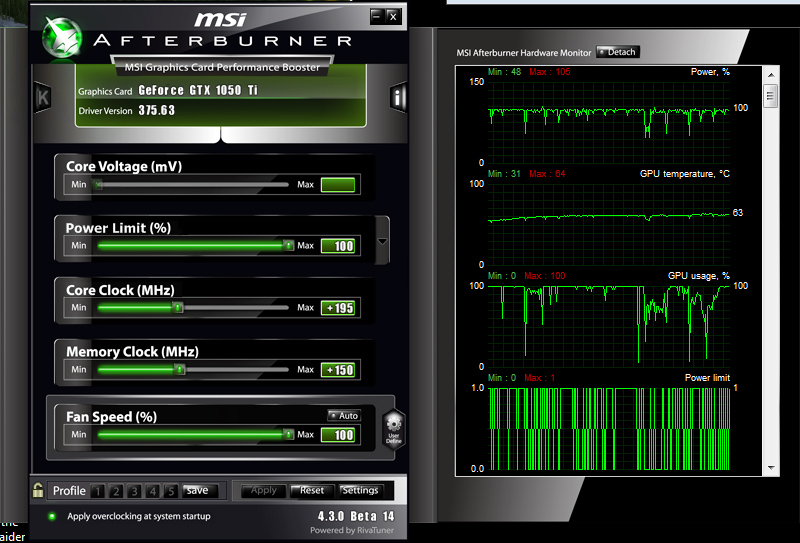Click the monitor scrollbar down arrow
The width and height of the screenshot is (800, 543).
771,468
